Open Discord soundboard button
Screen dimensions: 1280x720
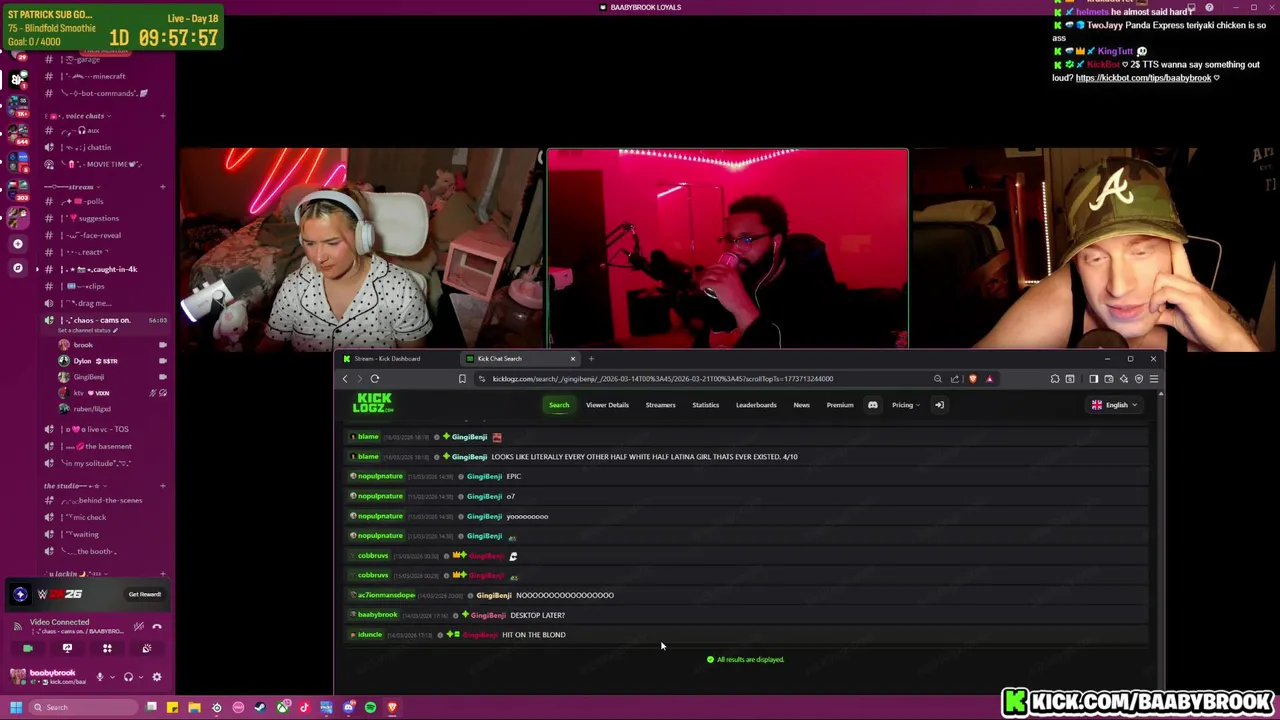coord(146,649)
